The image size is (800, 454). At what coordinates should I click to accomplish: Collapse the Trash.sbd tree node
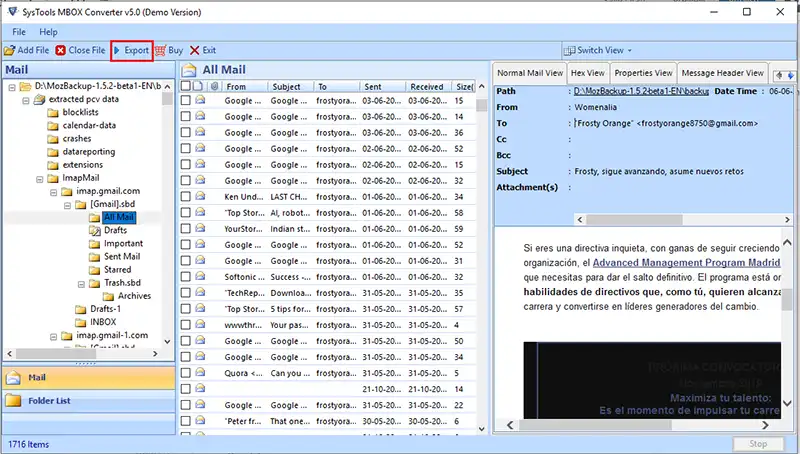pos(81,284)
